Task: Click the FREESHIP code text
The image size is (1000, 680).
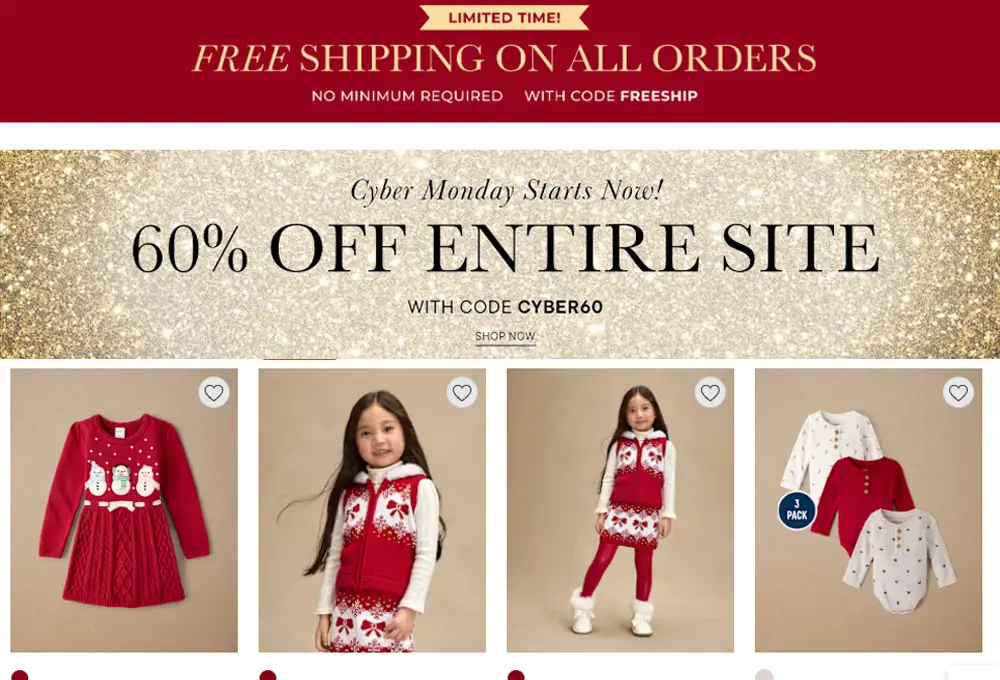Action: (659, 96)
